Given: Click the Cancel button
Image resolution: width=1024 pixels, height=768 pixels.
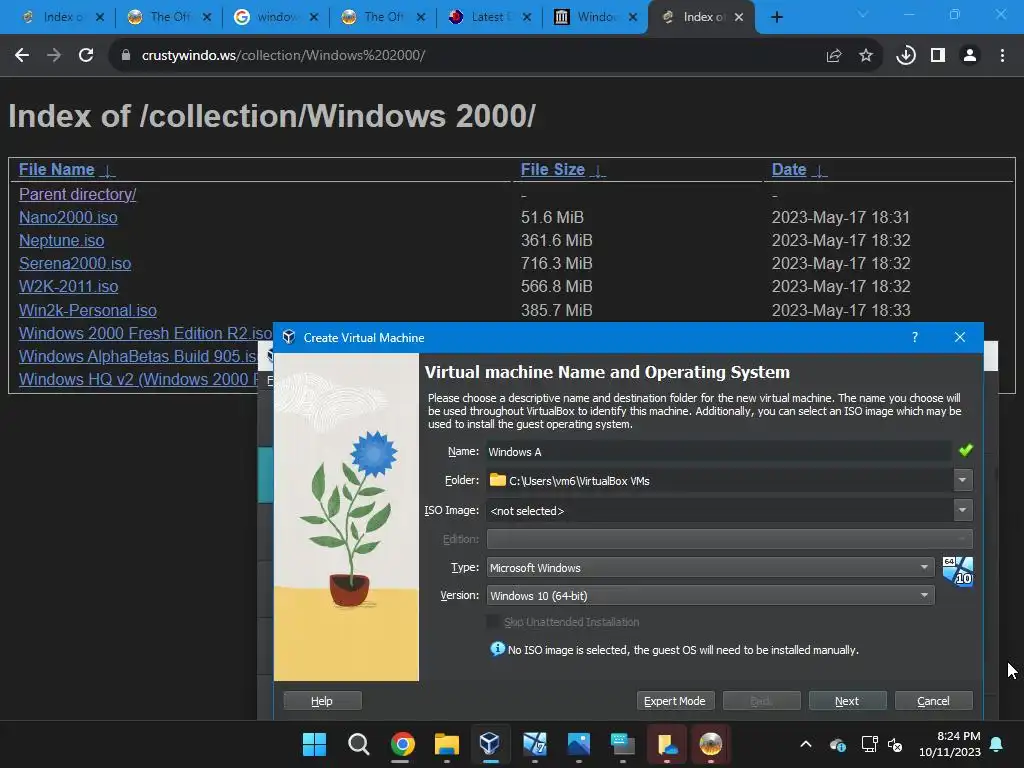Looking at the screenshot, I should pyautogui.click(x=933, y=701).
